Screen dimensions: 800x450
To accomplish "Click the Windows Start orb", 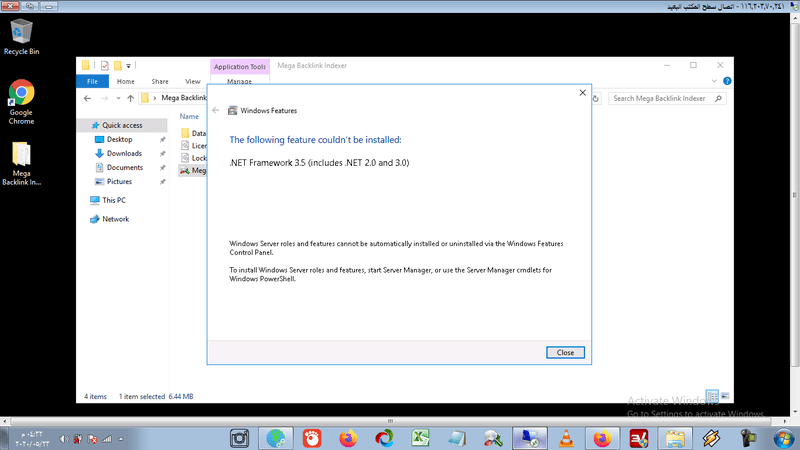I will point(784,438).
